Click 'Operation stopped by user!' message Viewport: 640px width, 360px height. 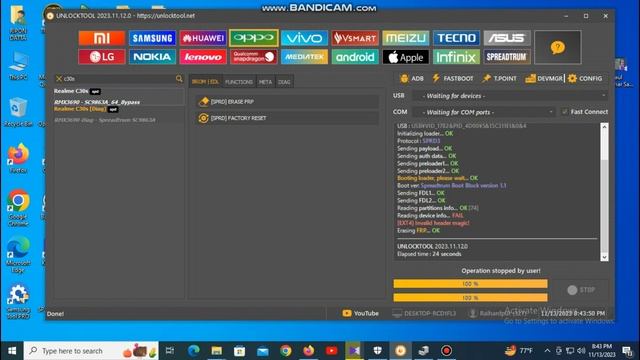(x=501, y=271)
